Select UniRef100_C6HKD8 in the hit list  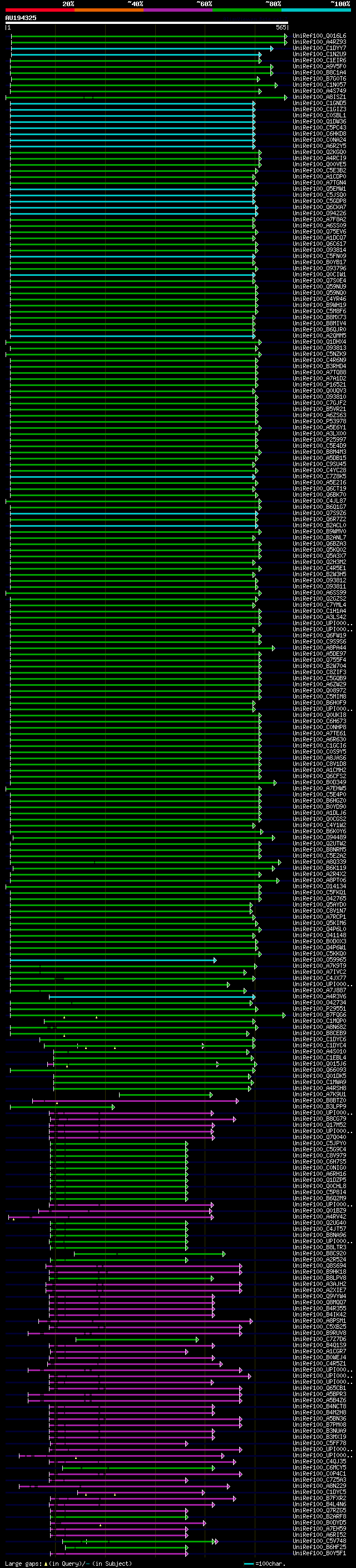coord(319,134)
